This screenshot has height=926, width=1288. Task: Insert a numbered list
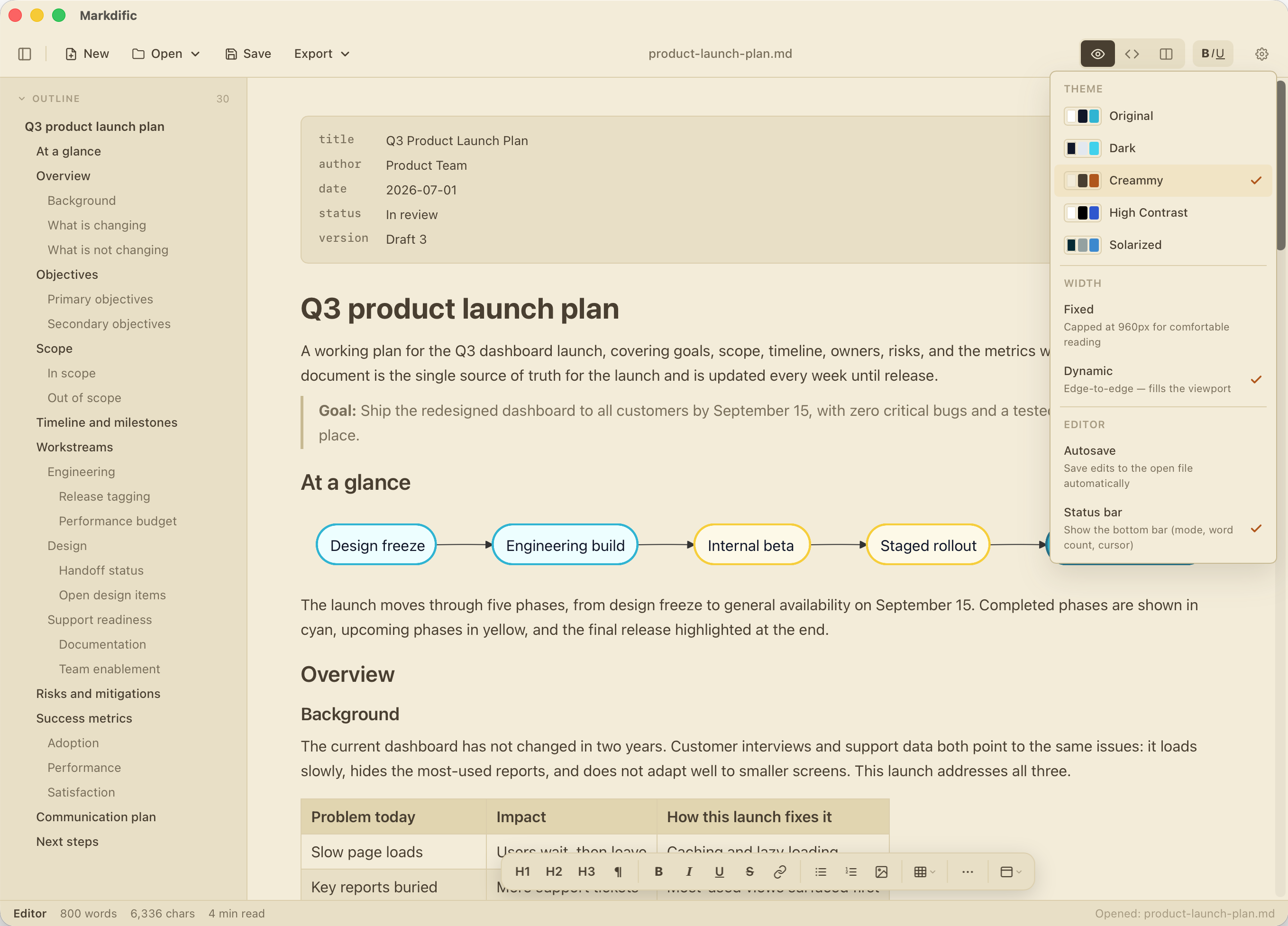point(851,871)
